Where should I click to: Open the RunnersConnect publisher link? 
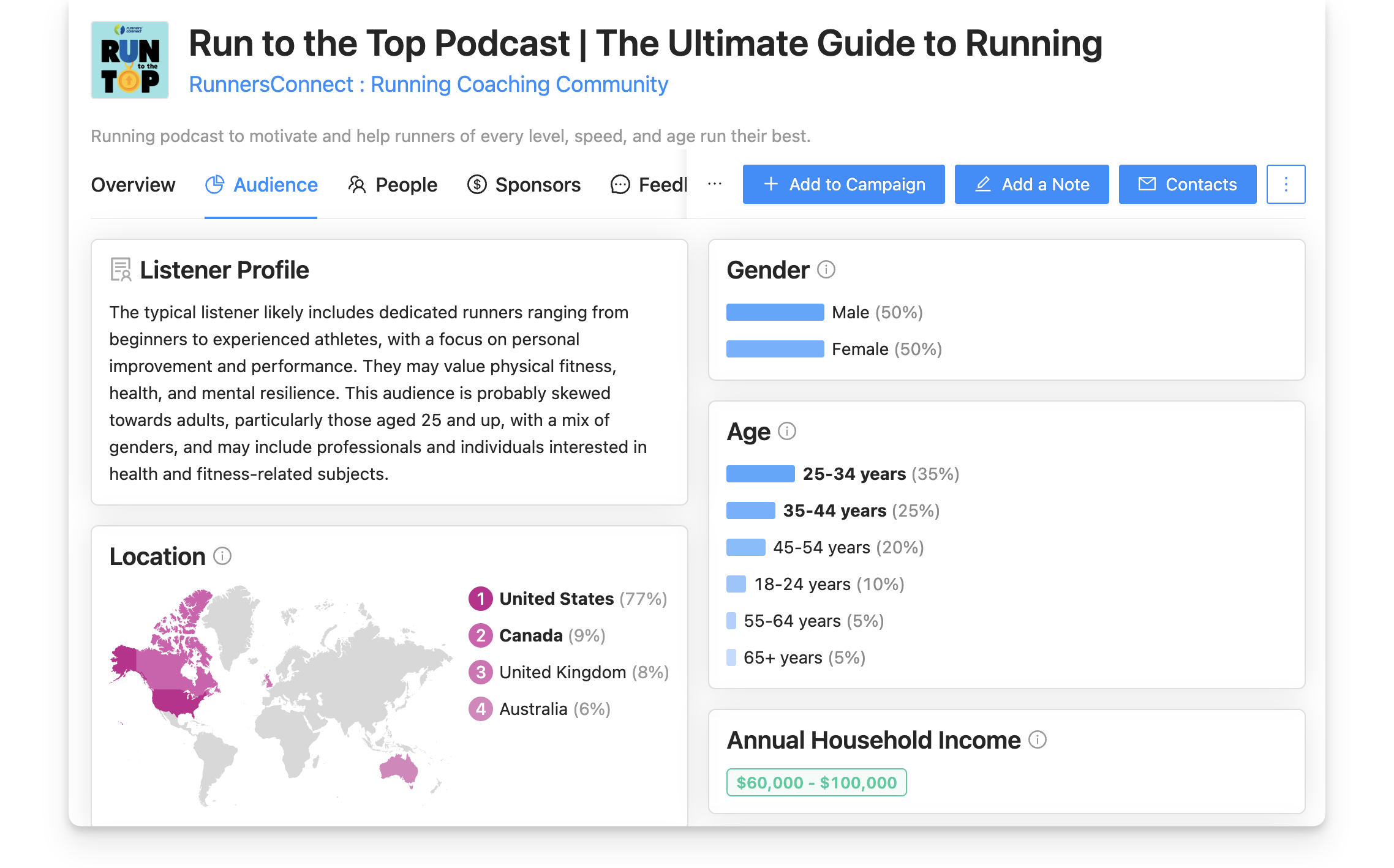tap(428, 84)
